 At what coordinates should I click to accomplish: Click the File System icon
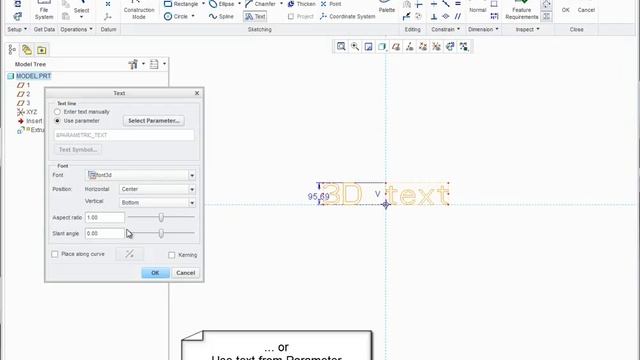(x=44, y=10)
